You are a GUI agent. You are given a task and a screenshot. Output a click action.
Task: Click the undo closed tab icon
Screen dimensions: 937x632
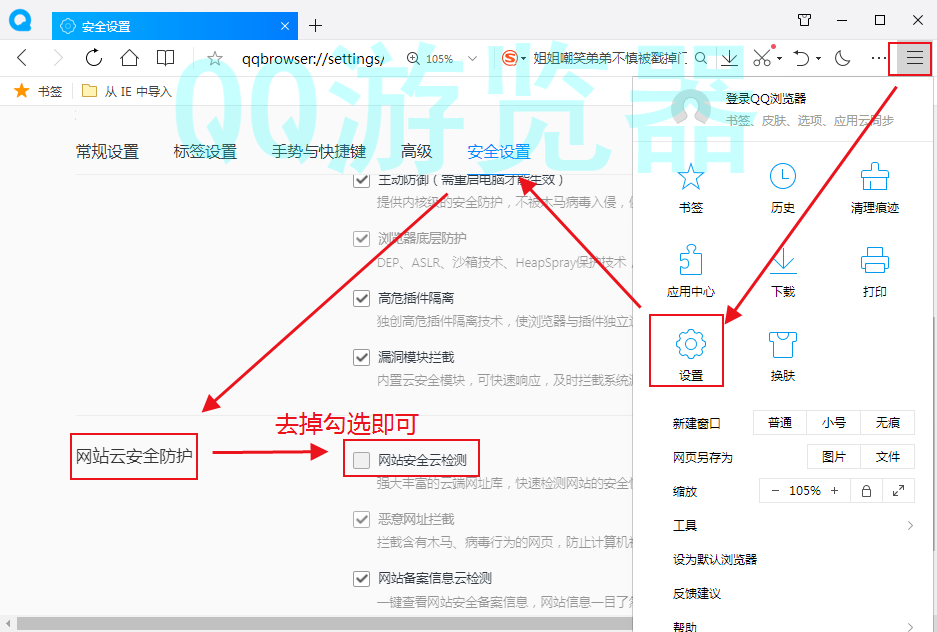click(x=801, y=58)
